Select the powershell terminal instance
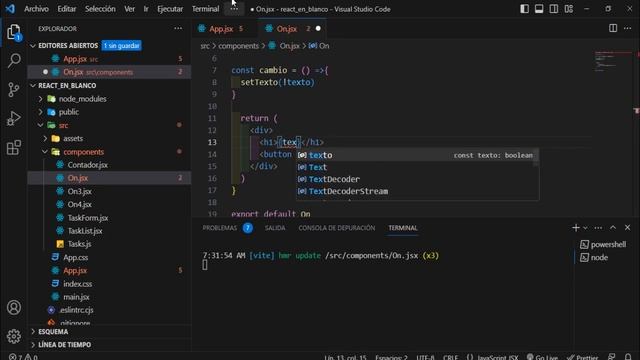Screen dimensions: 640x360 (603, 244)
